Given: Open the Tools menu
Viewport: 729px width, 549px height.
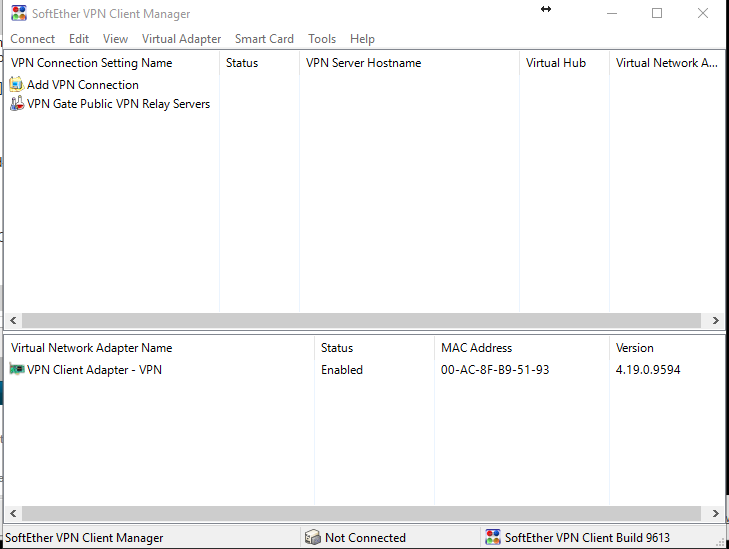Looking at the screenshot, I should pos(322,39).
